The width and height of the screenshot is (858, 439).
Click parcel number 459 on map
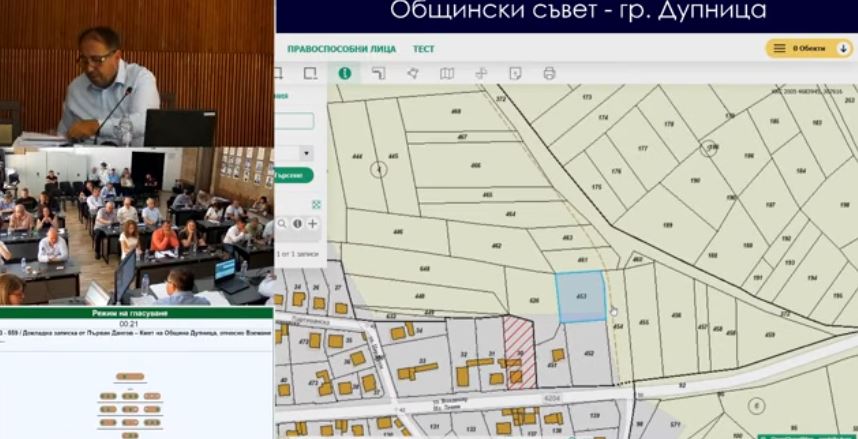click(770, 335)
